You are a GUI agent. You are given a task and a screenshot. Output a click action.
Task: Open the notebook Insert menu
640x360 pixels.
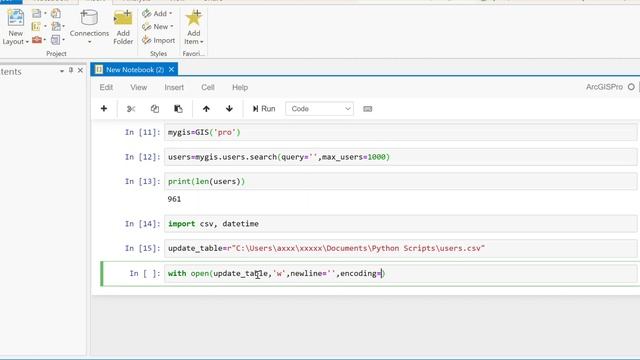tap(174, 87)
